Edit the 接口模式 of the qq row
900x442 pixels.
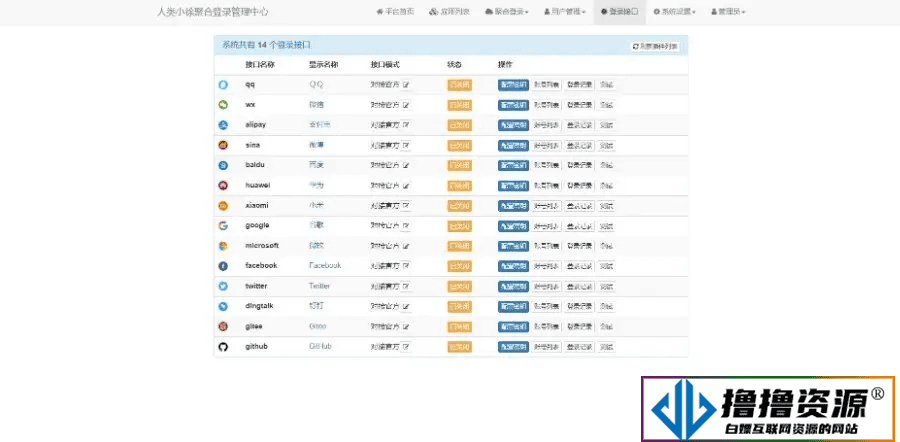coord(406,85)
